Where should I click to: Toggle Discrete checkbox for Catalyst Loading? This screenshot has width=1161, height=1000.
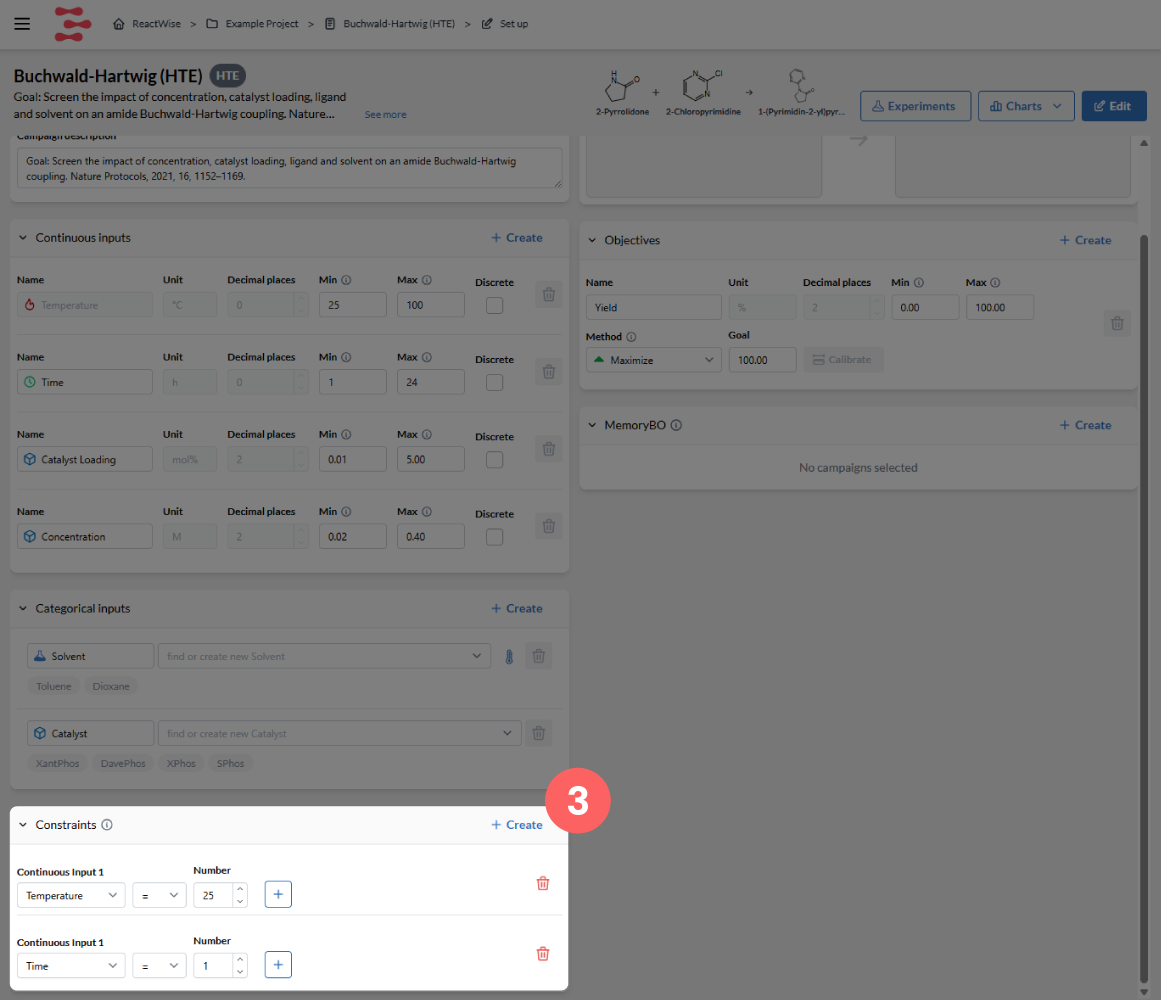(495, 460)
